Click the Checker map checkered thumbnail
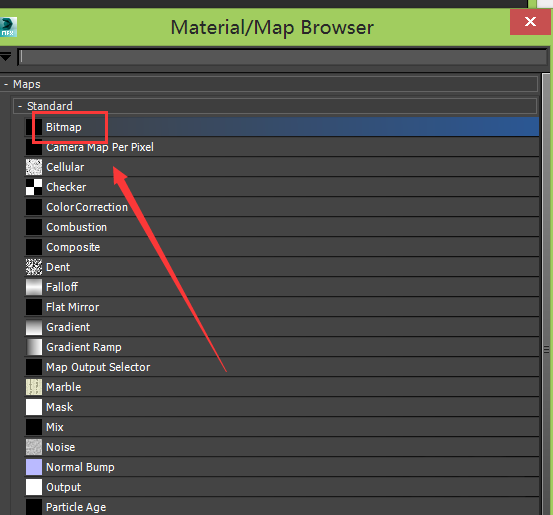The image size is (553, 515). 34,187
